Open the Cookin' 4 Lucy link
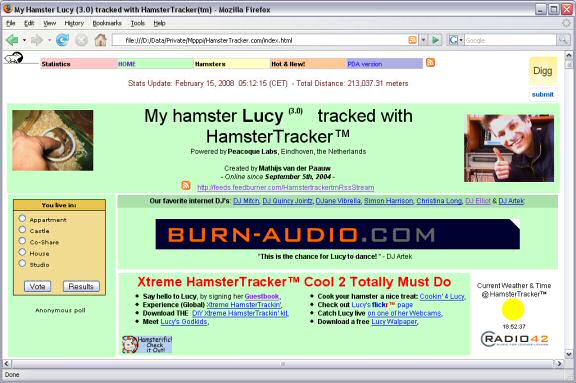 [442, 296]
